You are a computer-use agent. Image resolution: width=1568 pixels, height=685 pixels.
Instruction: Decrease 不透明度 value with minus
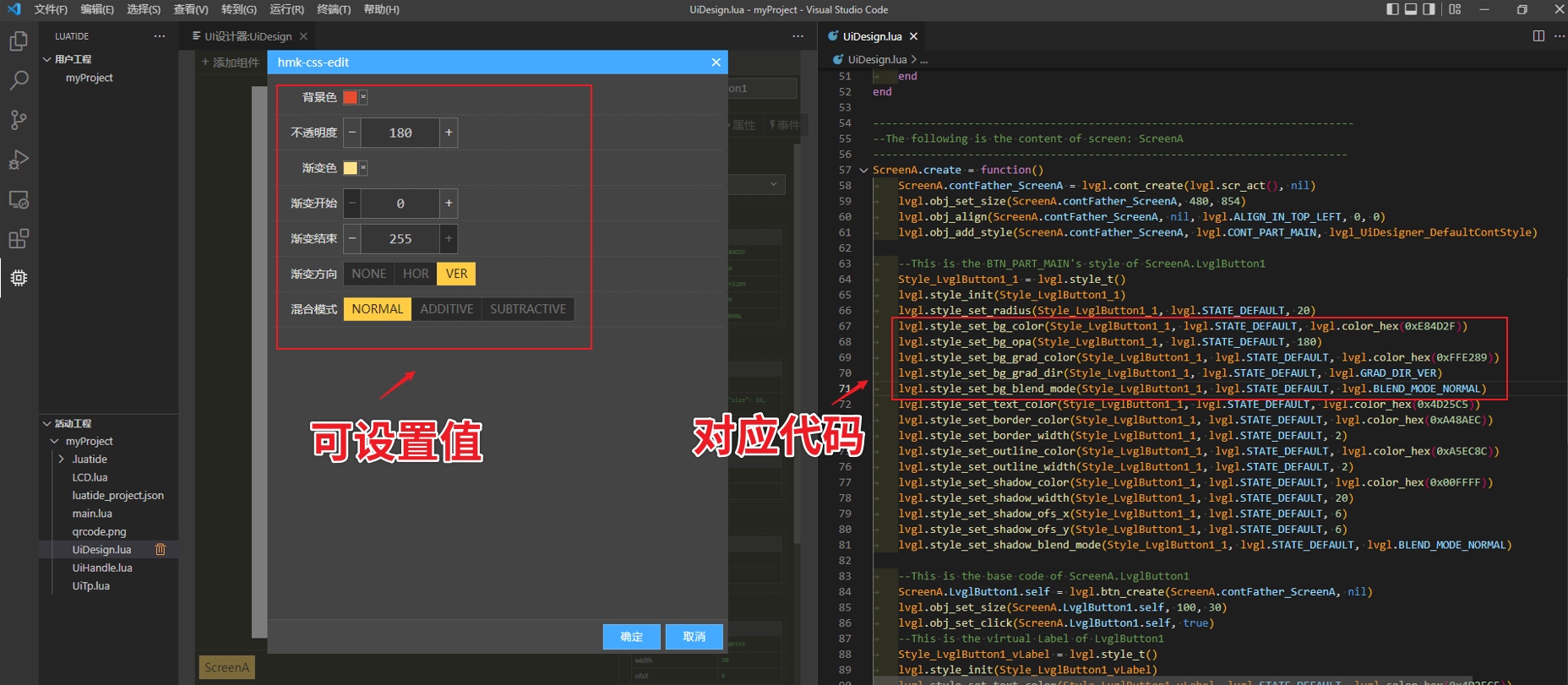pyautogui.click(x=352, y=133)
